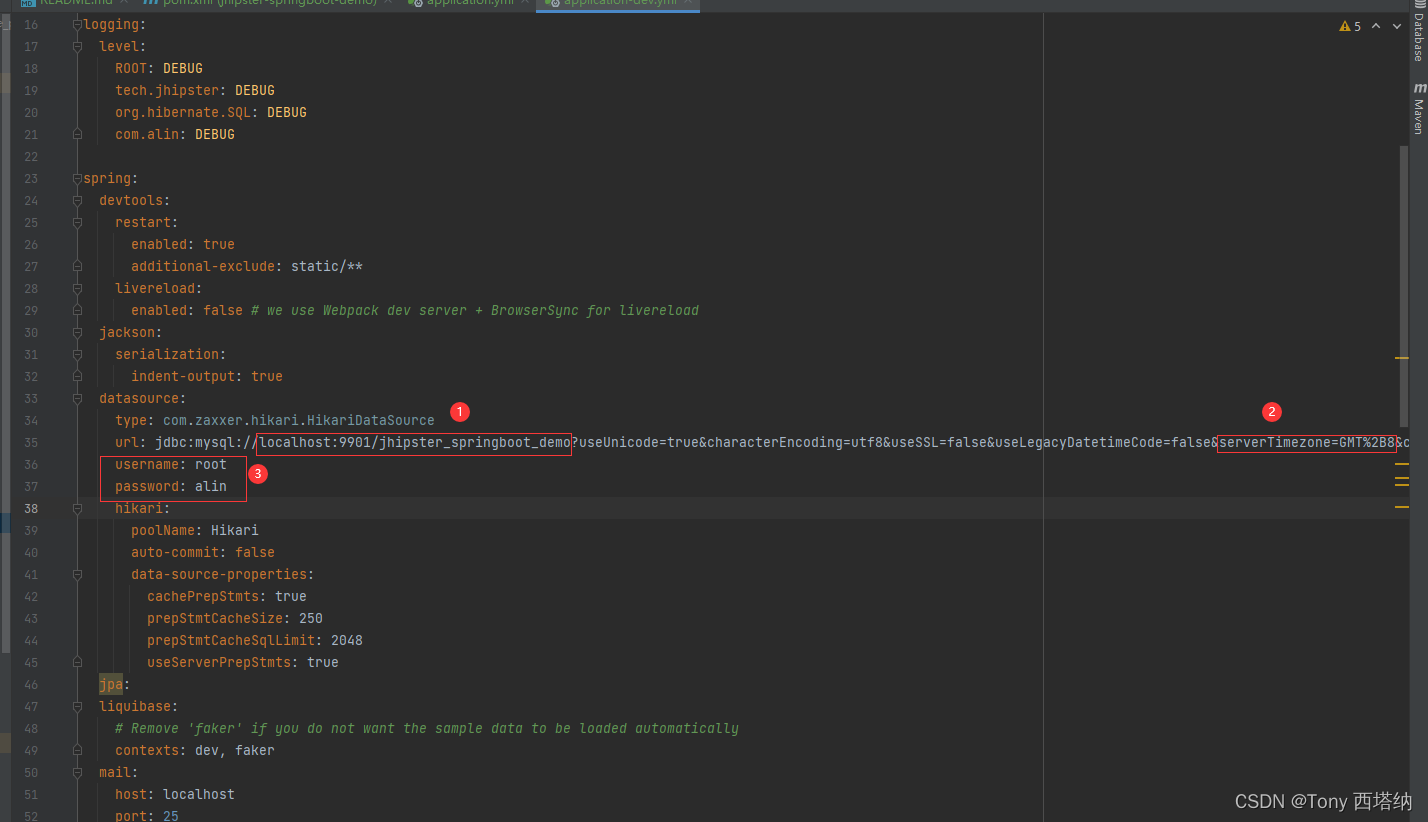Collapse the logging block fold marker
Image resolution: width=1428 pixels, height=822 pixels.
click(x=77, y=25)
